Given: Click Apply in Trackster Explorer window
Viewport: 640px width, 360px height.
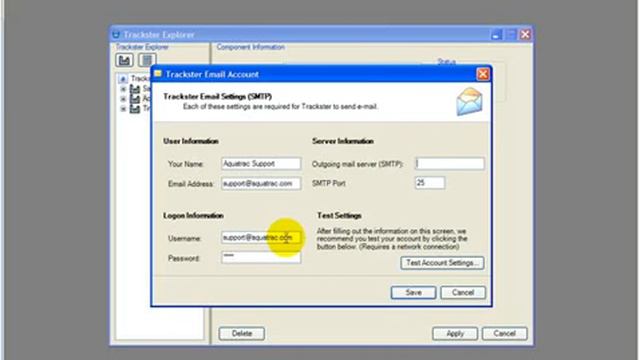Looking at the screenshot, I should (455, 333).
